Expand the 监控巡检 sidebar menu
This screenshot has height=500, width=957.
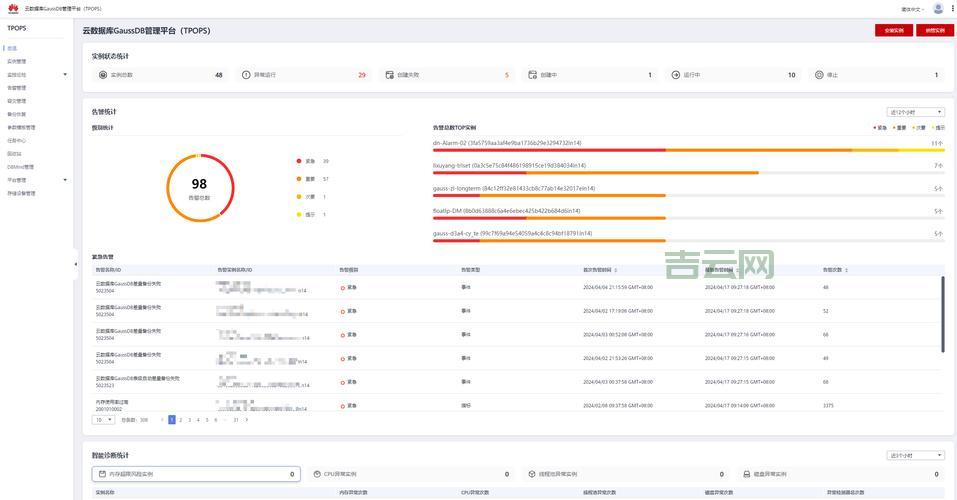[x=65, y=75]
